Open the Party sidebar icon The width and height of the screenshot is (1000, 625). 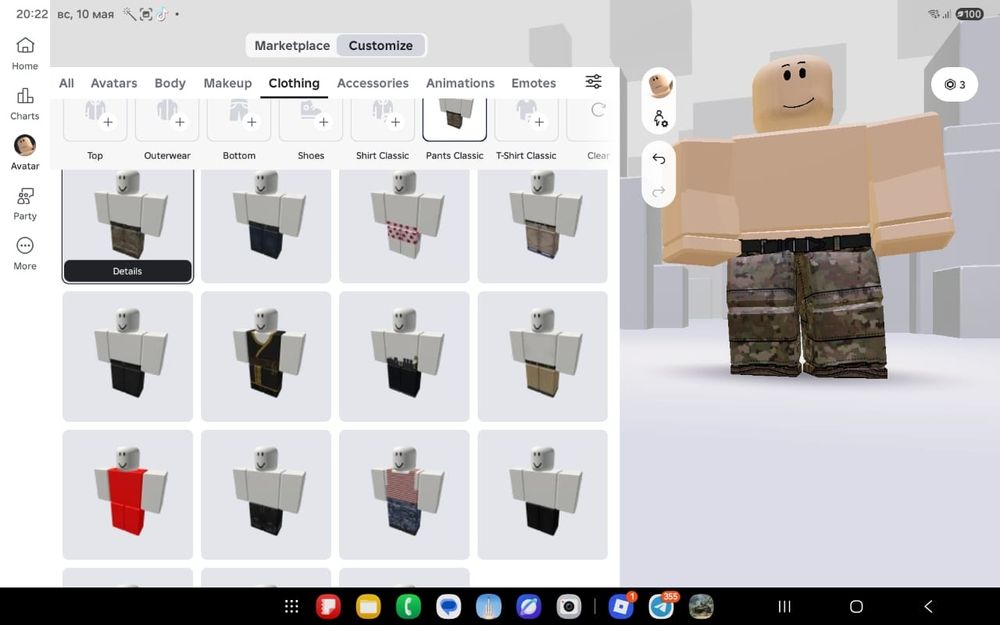point(25,203)
